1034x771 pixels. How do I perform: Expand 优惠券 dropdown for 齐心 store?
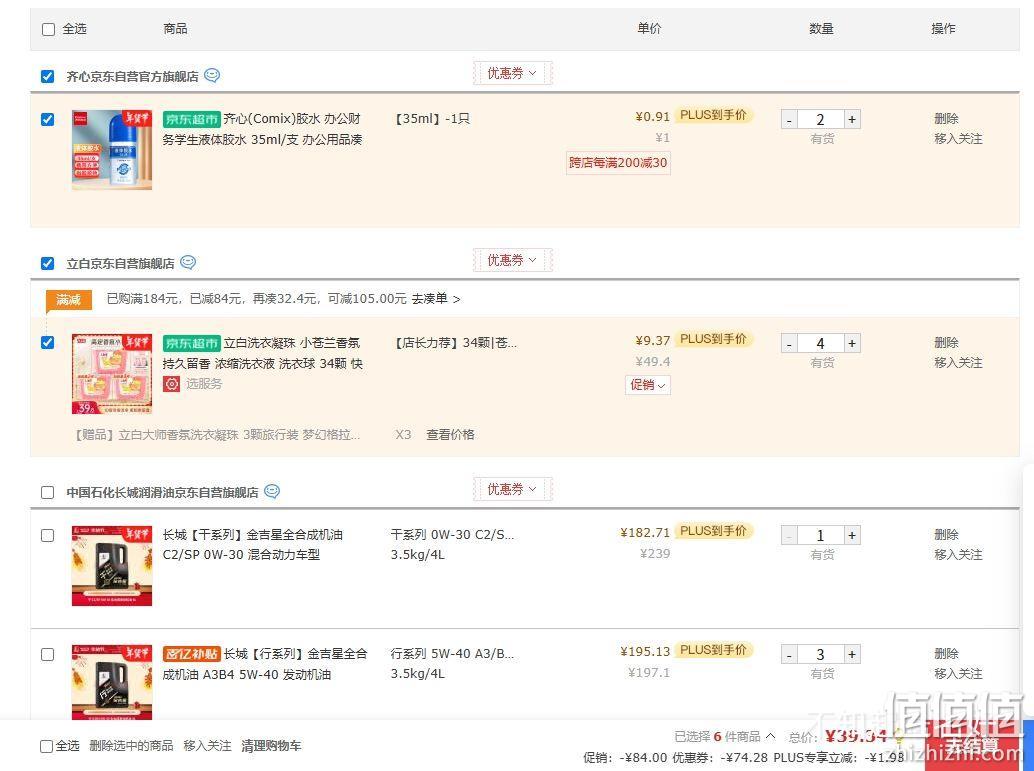(512, 73)
